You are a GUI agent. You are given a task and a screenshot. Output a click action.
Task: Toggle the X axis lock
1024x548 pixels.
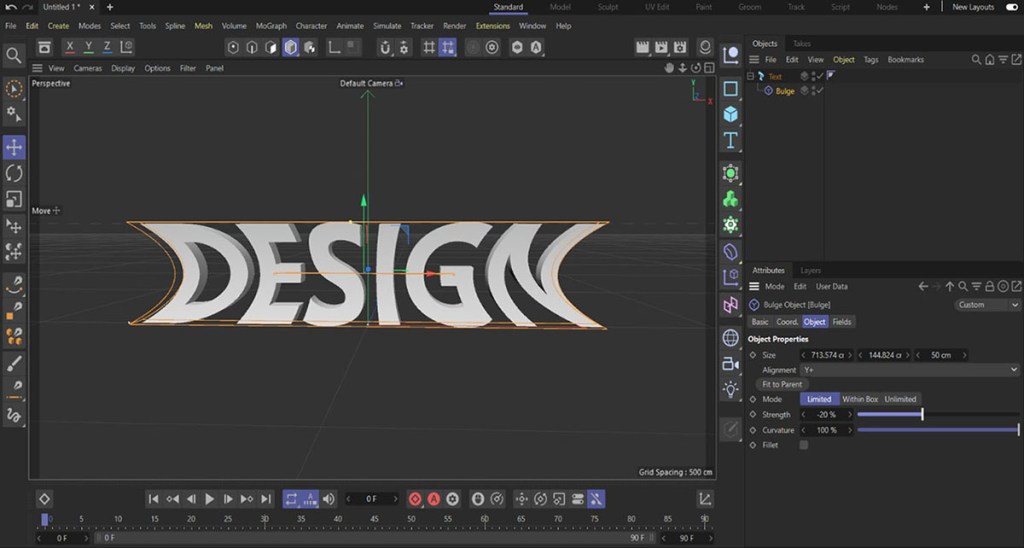click(70, 47)
